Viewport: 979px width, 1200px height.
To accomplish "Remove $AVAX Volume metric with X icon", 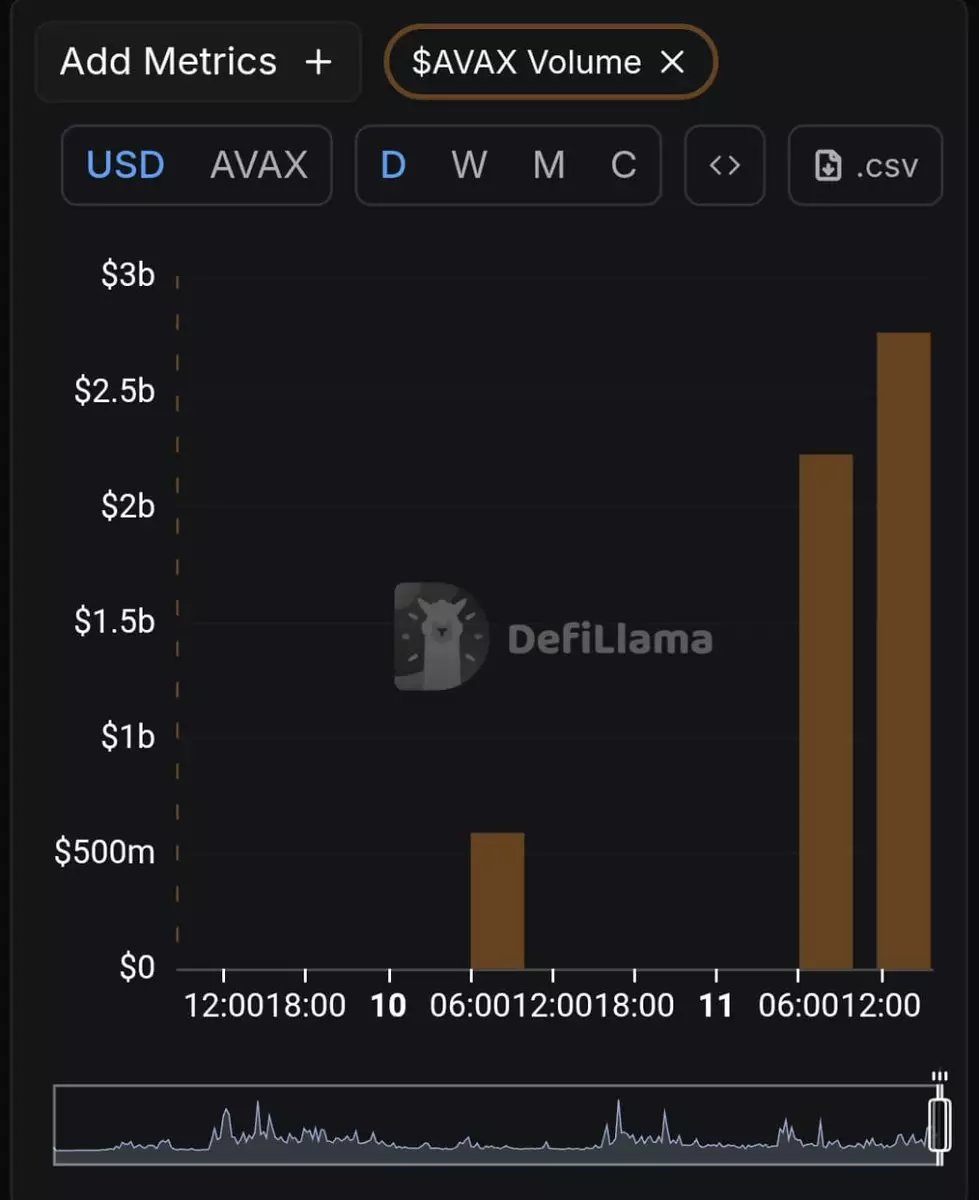I will click(673, 62).
